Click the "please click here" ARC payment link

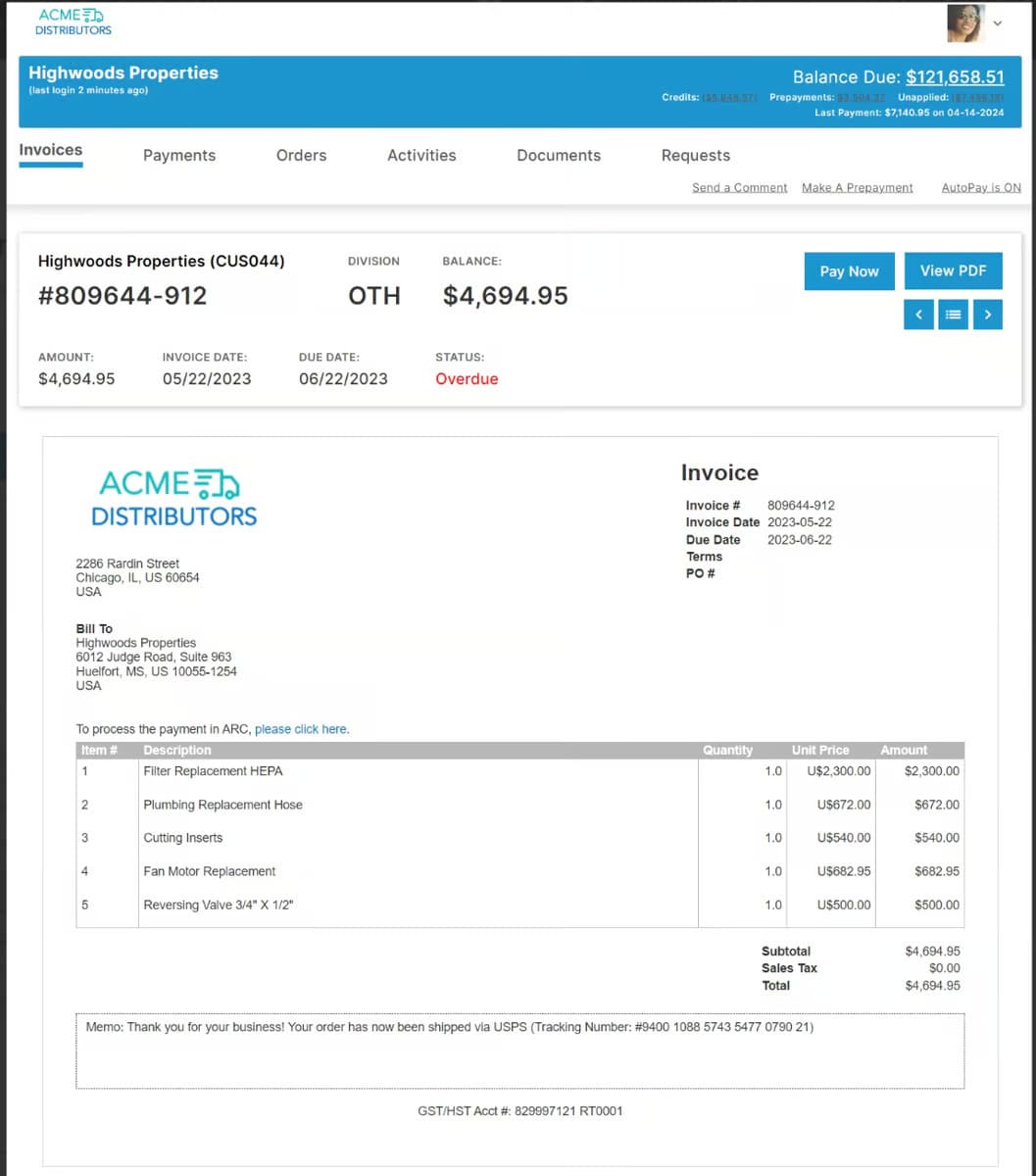point(301,729)
